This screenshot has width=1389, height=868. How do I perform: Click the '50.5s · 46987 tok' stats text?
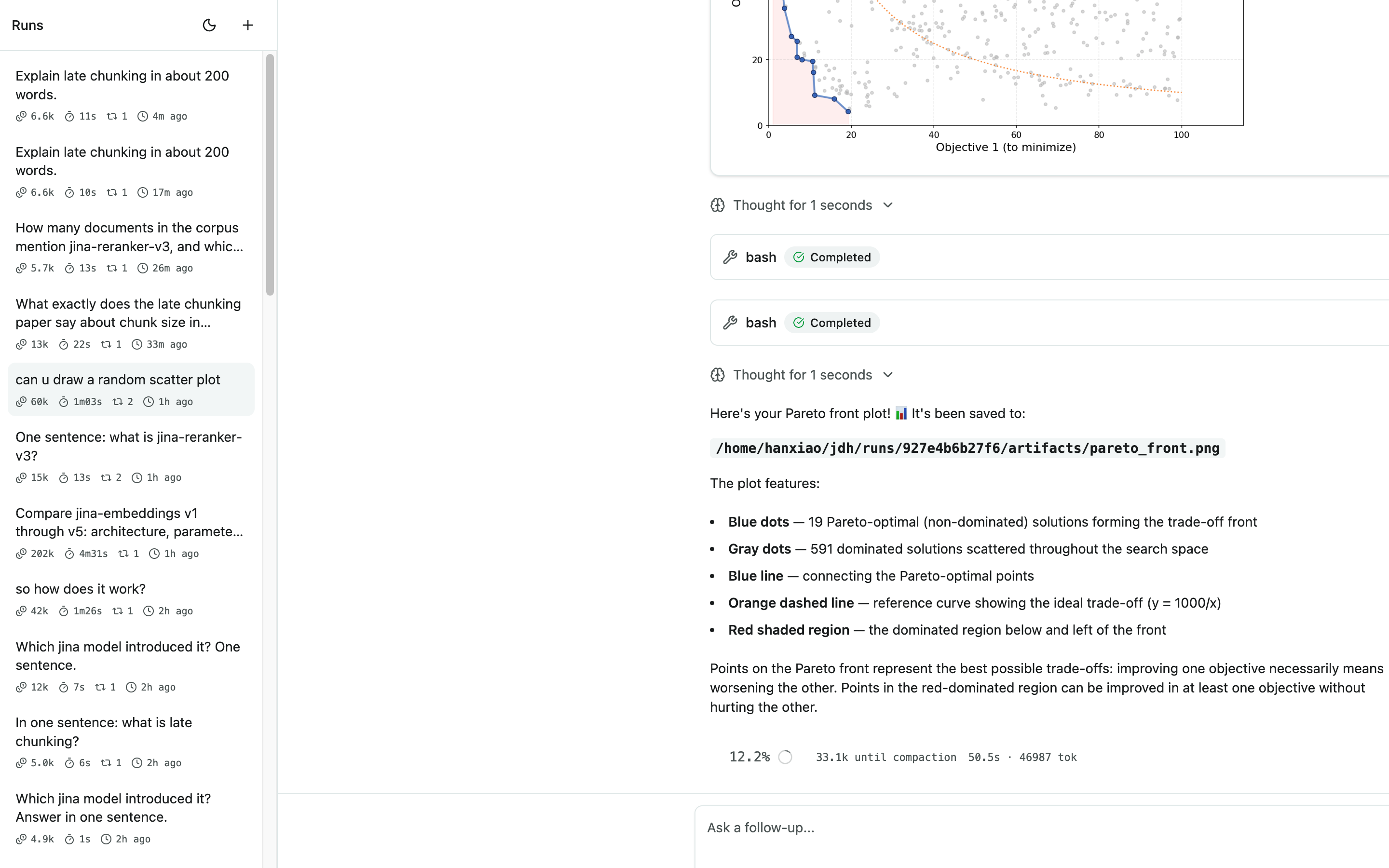(1022, 757)
